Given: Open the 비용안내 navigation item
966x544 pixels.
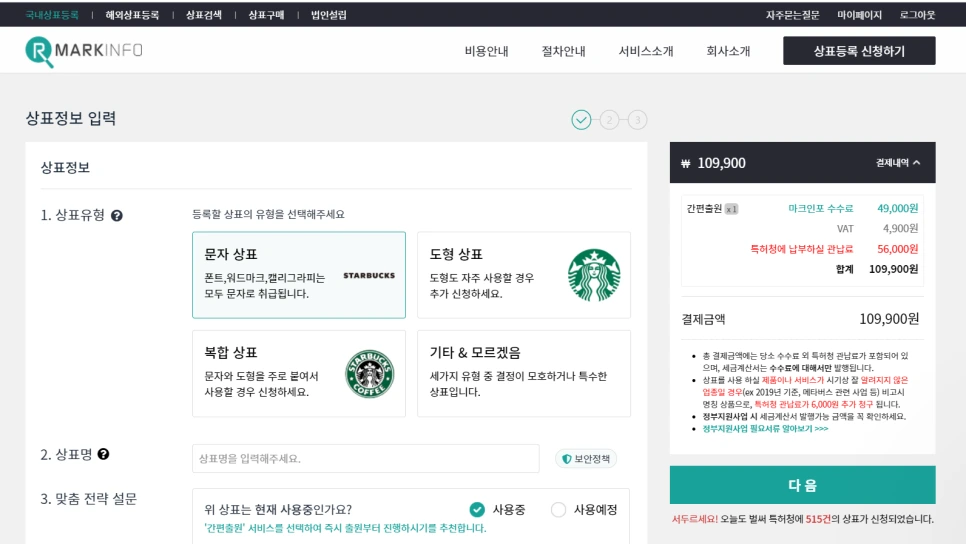Looking at the screenshot, I should point(487,51).
